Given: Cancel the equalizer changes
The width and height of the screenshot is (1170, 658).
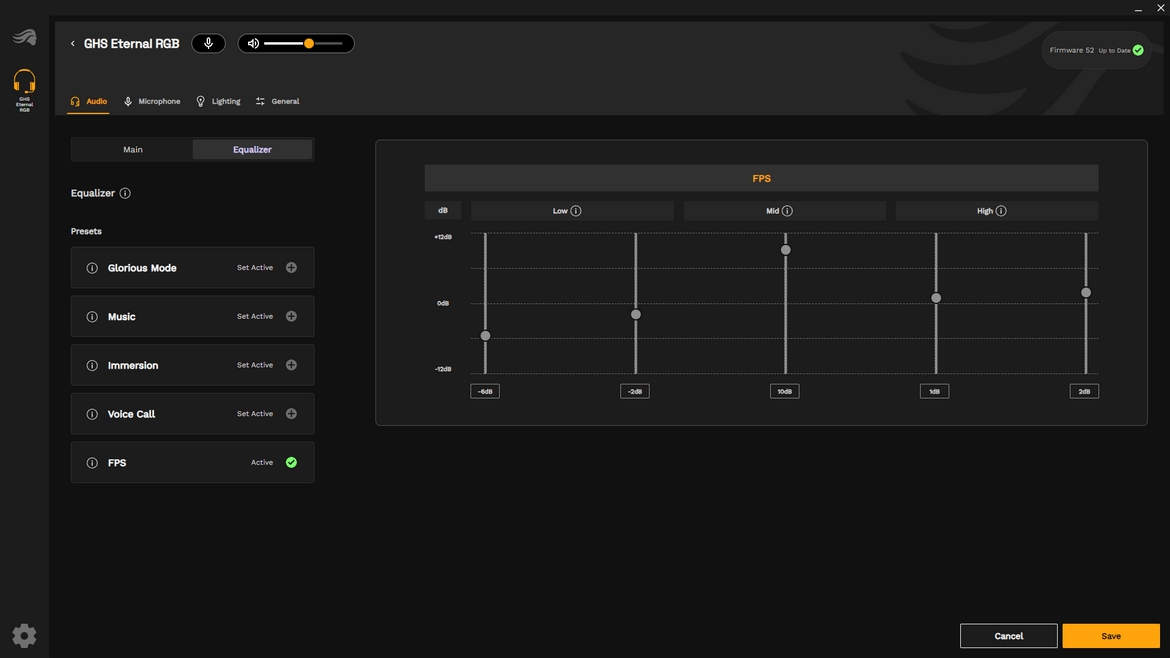Looking at the screenshot, I should coord(1008,636).
